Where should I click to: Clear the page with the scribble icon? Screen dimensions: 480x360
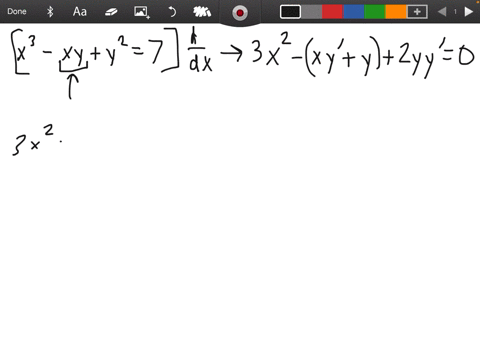pos(202,12)
